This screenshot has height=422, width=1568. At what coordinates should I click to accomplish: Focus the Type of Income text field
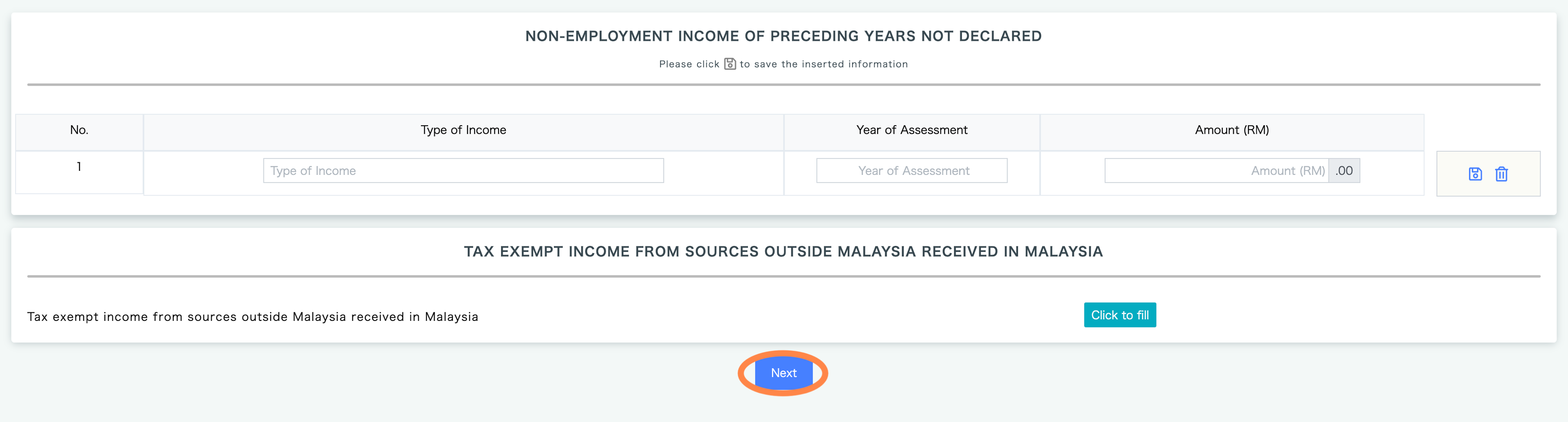pyautogui.click(x=463, y=170)
